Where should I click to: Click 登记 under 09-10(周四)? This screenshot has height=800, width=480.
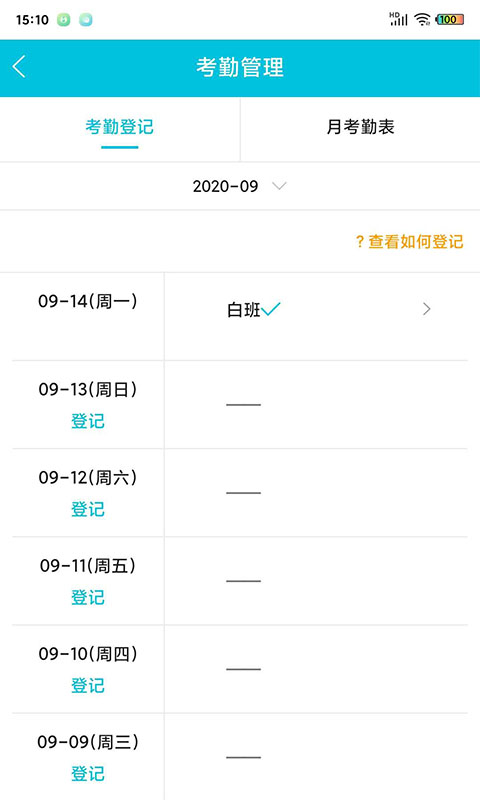pyautogui.click(x=88, y=685)
